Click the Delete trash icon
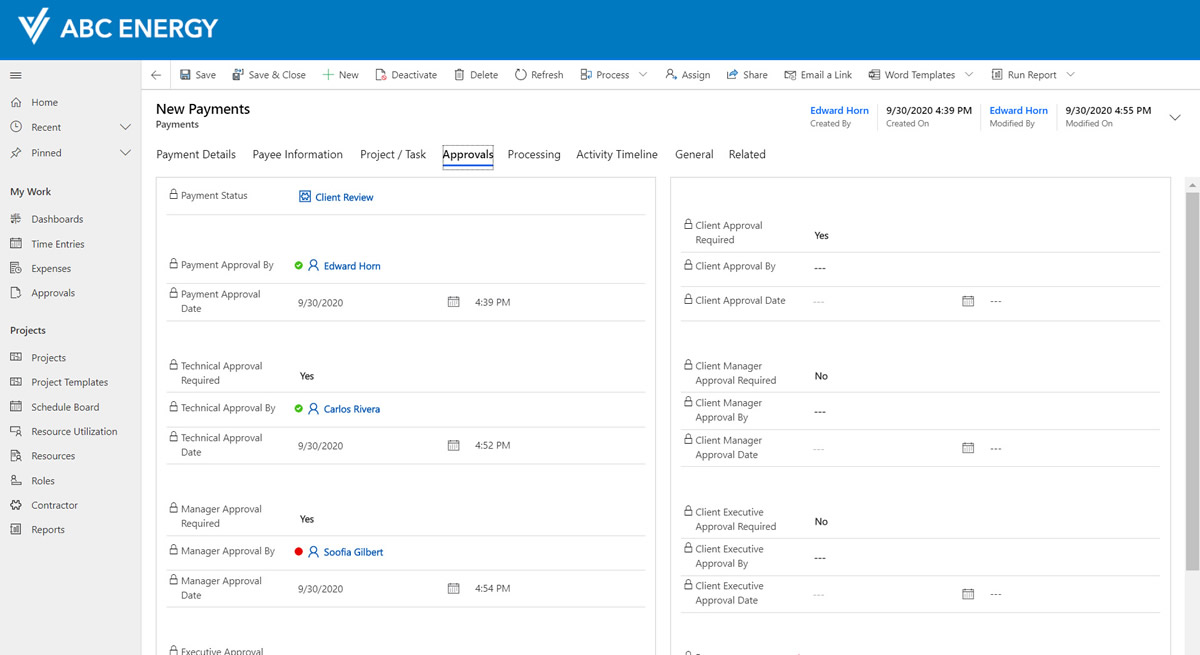 tap(459, 75)
